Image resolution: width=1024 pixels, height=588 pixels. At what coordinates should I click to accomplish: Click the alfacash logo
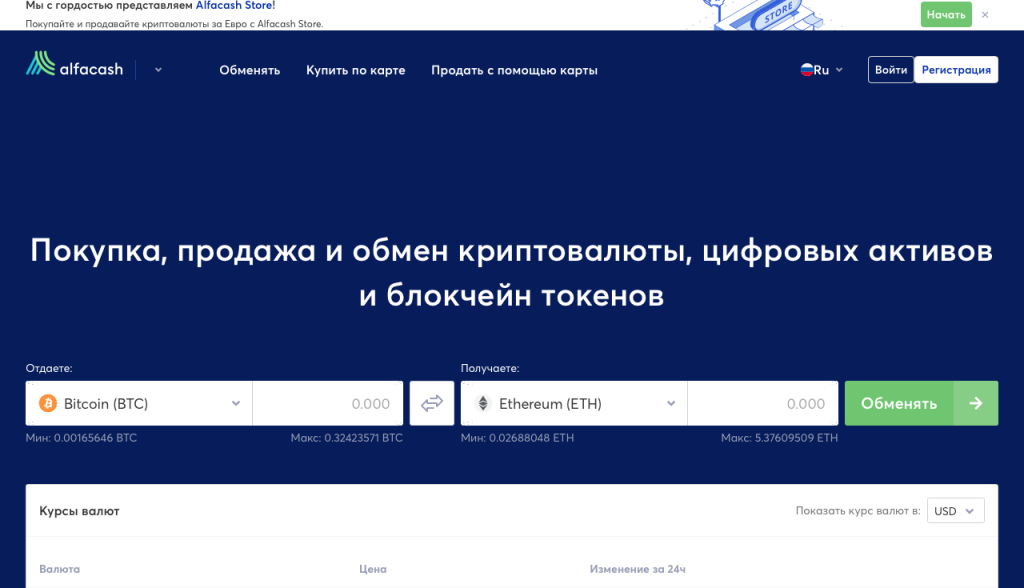tap(74, 64)
